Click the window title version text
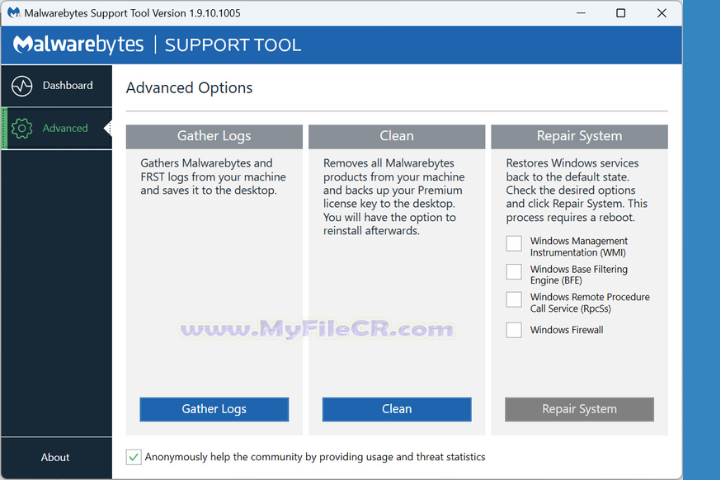 click(132, 13)
